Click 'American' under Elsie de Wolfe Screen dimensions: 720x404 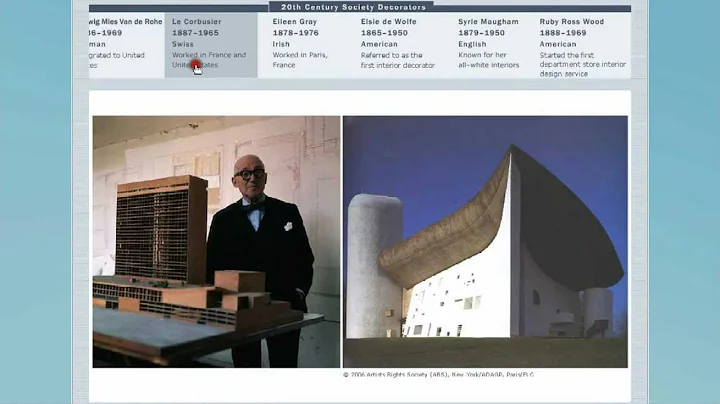[379, 44]
